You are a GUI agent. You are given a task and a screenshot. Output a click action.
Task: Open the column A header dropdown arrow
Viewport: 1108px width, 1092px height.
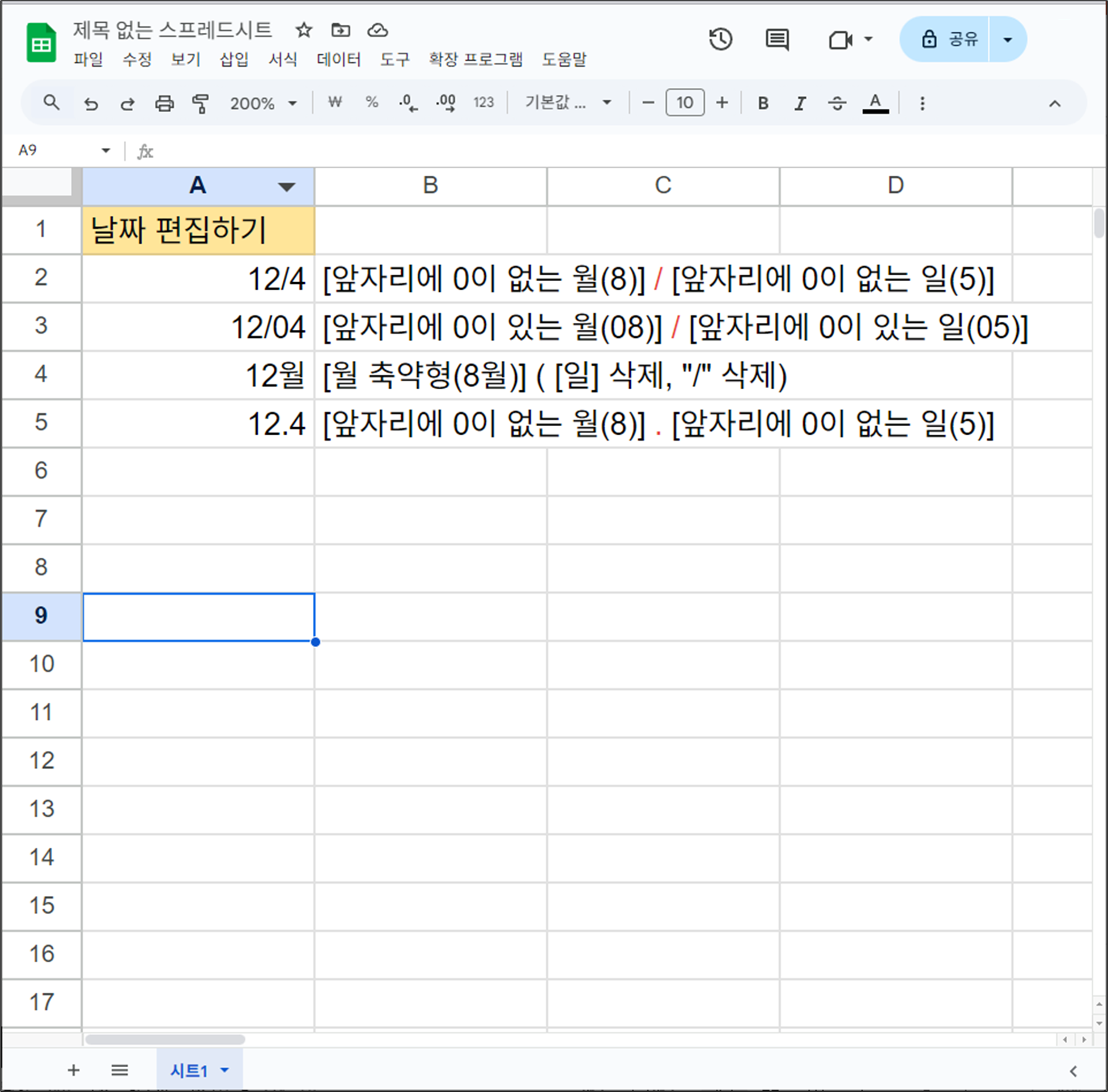[x=286, y=186]
